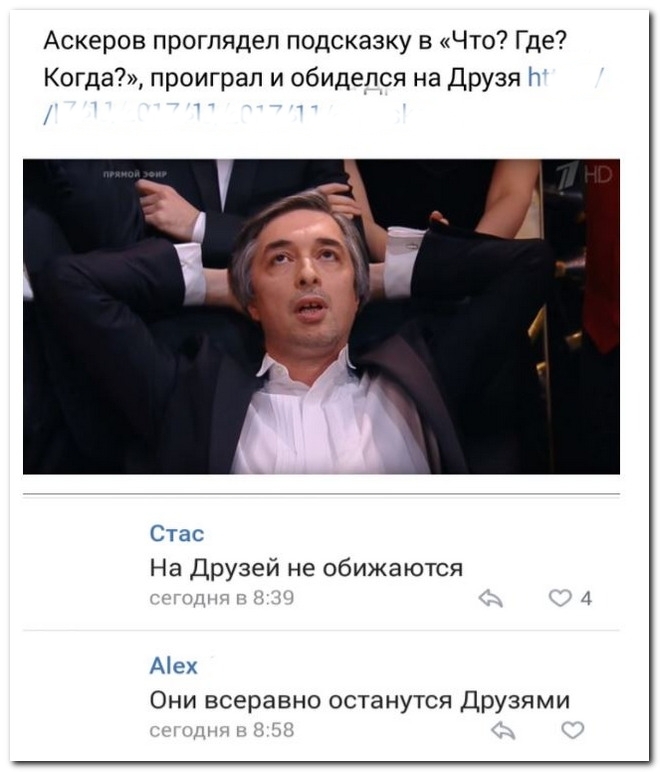The height and width of the screenshot is (772, 660).
Task: Click the divider line below the post photo
Action: pyautogui.click(x=321, y=494)
